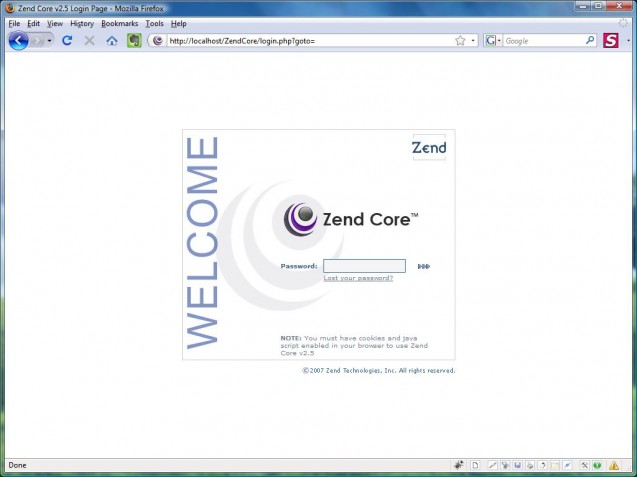Click the NOTE about cookies and java script
The width and height of the screenshot is (637, 477).
[x=354, y=345]
